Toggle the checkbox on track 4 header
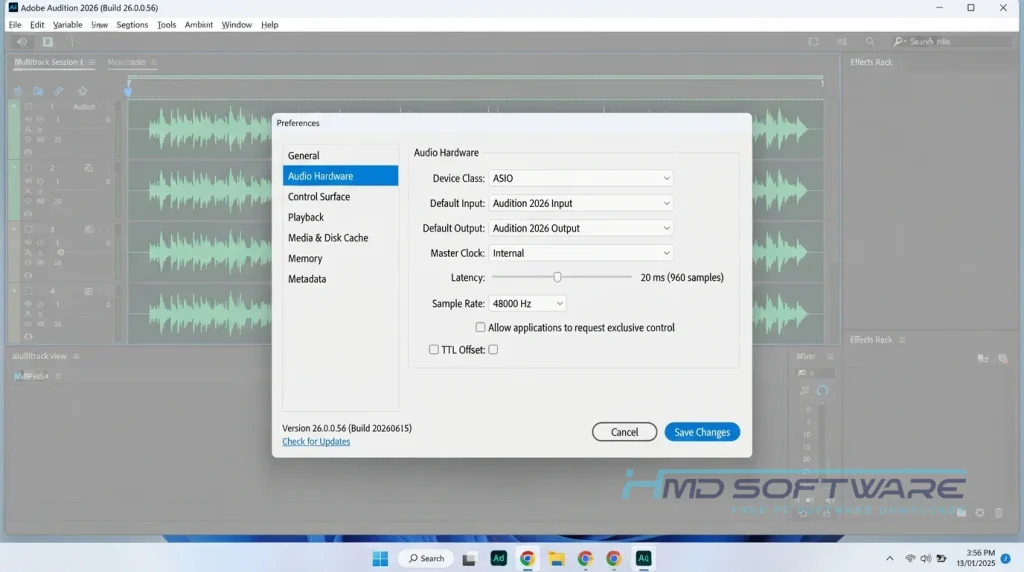The height and width of the screenshot is (572, 1024). 28,291
